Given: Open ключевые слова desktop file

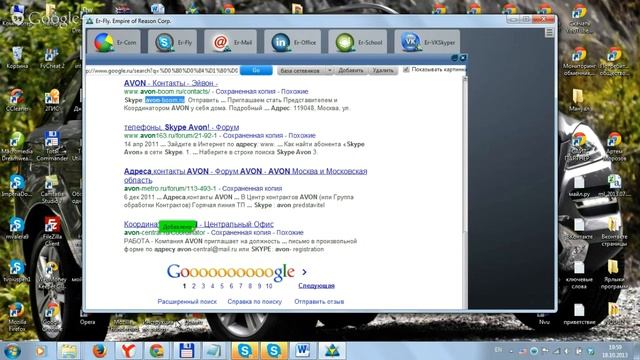Looking at the screenshot, I should (x=579, y=276).
